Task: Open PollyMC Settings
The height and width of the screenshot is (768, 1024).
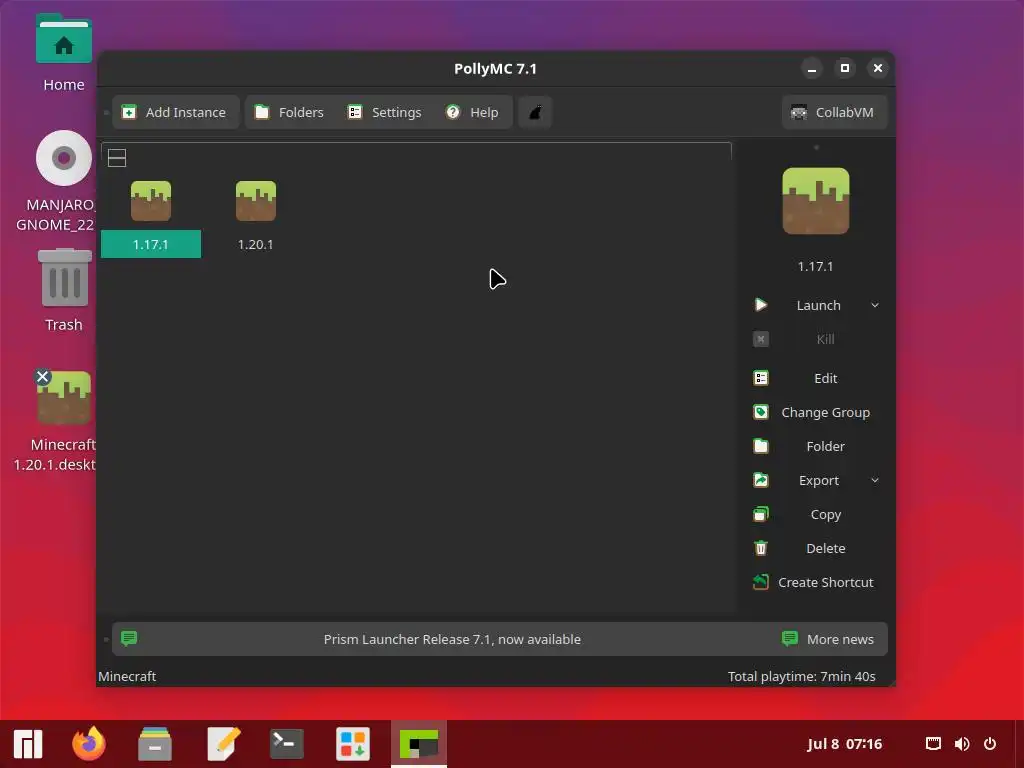Action: click(385, 112)
